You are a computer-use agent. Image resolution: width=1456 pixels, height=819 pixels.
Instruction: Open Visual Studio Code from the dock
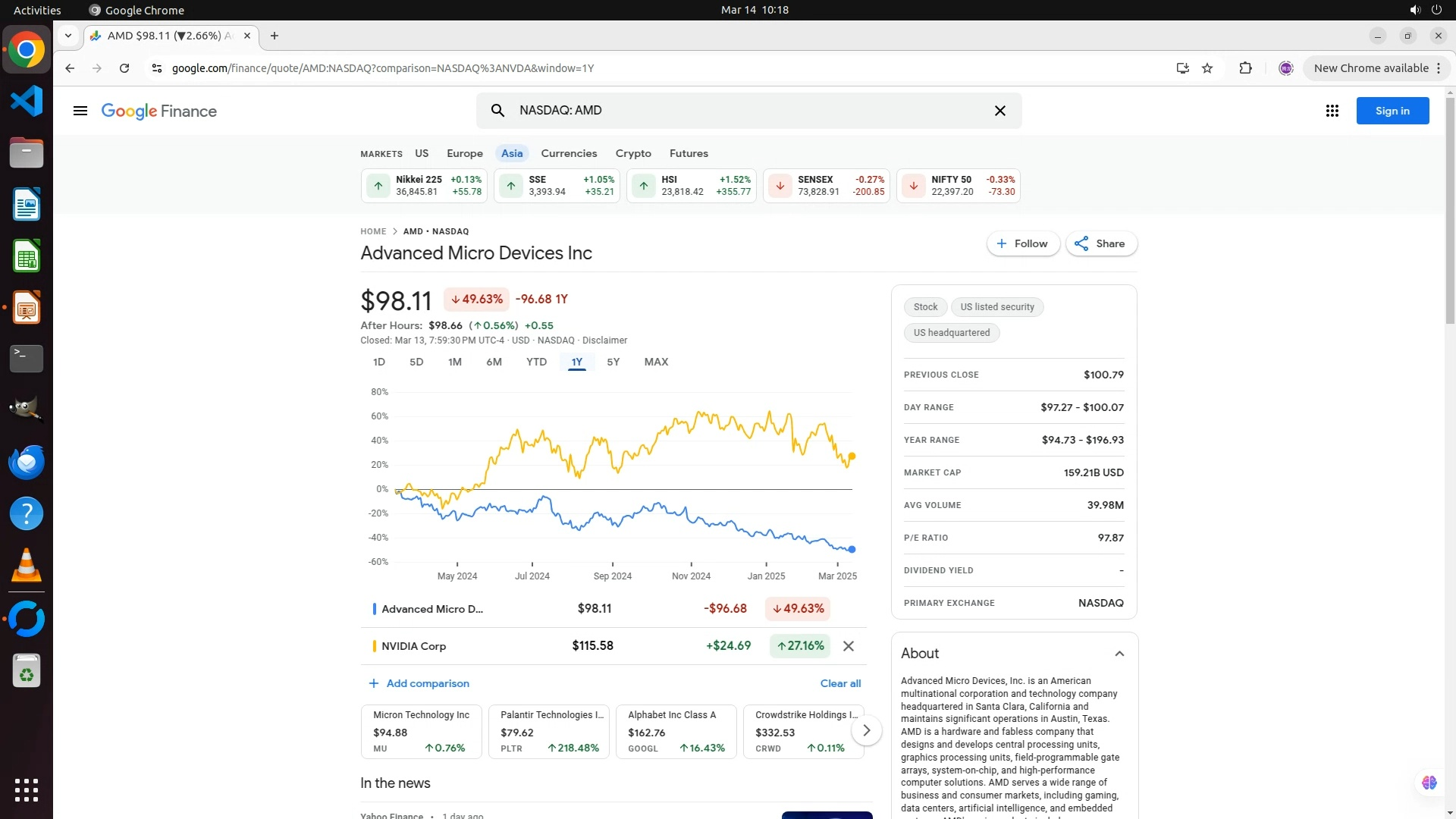click(27, 101)
